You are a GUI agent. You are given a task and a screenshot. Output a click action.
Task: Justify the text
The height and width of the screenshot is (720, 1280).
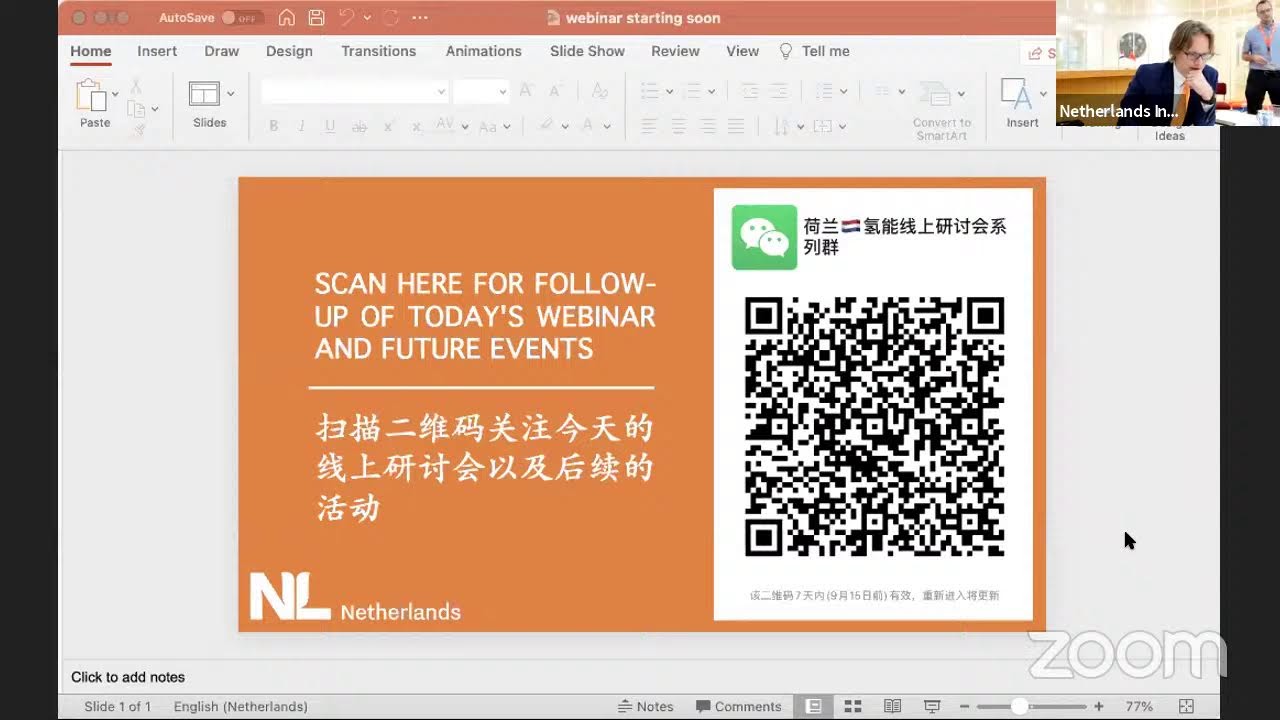coord(736,126)
